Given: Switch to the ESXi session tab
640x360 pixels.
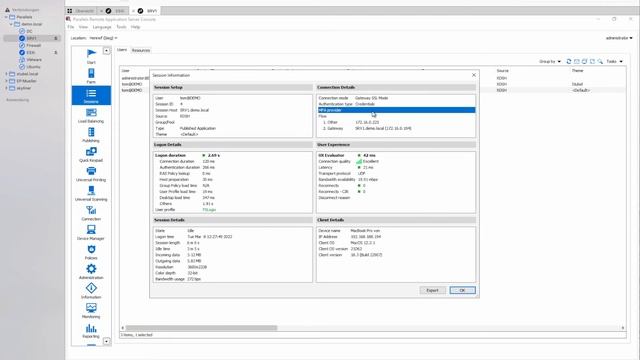Looking at the screenshot, I should [116, 11].
